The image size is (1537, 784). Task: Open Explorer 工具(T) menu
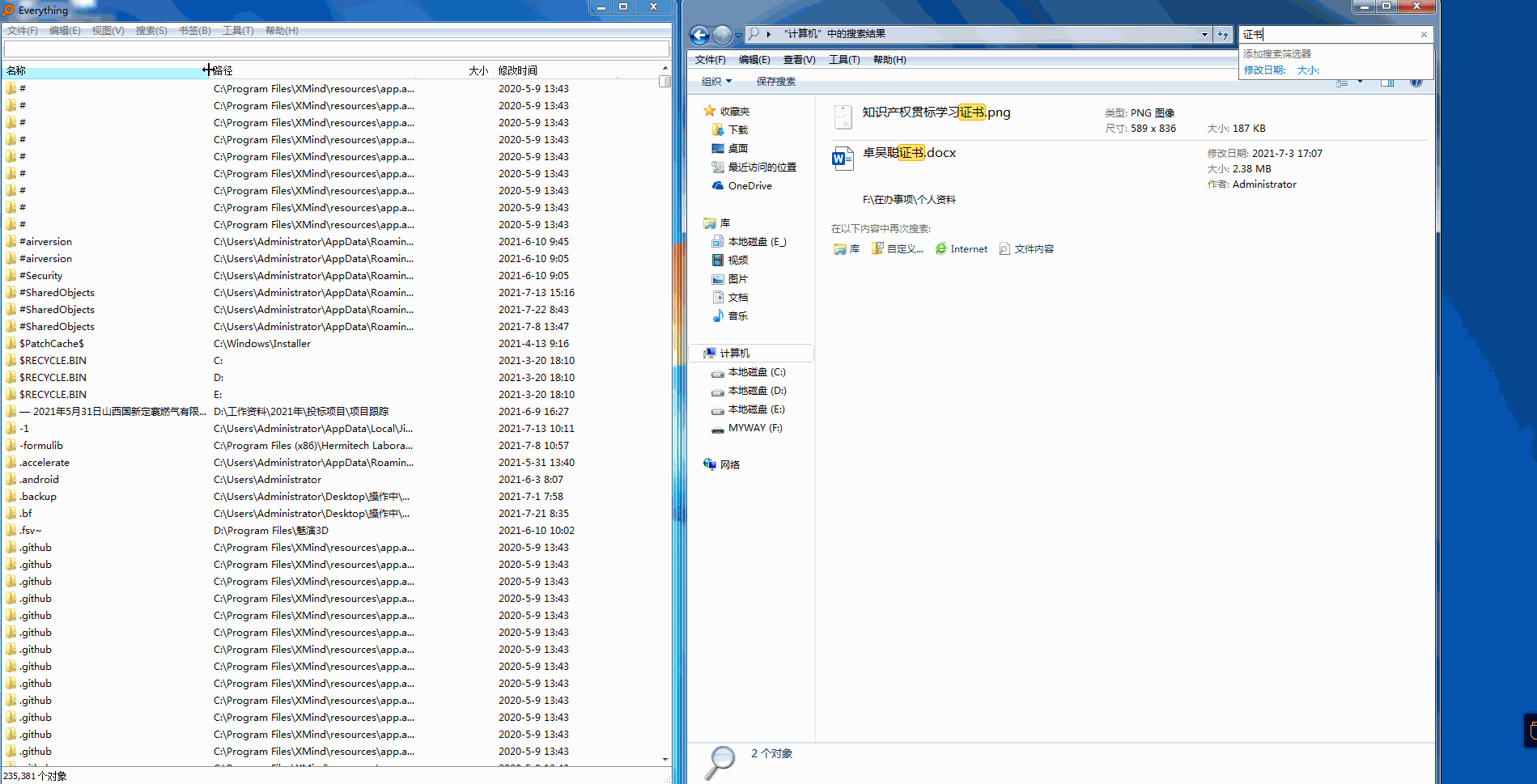[x=844, y=59]
